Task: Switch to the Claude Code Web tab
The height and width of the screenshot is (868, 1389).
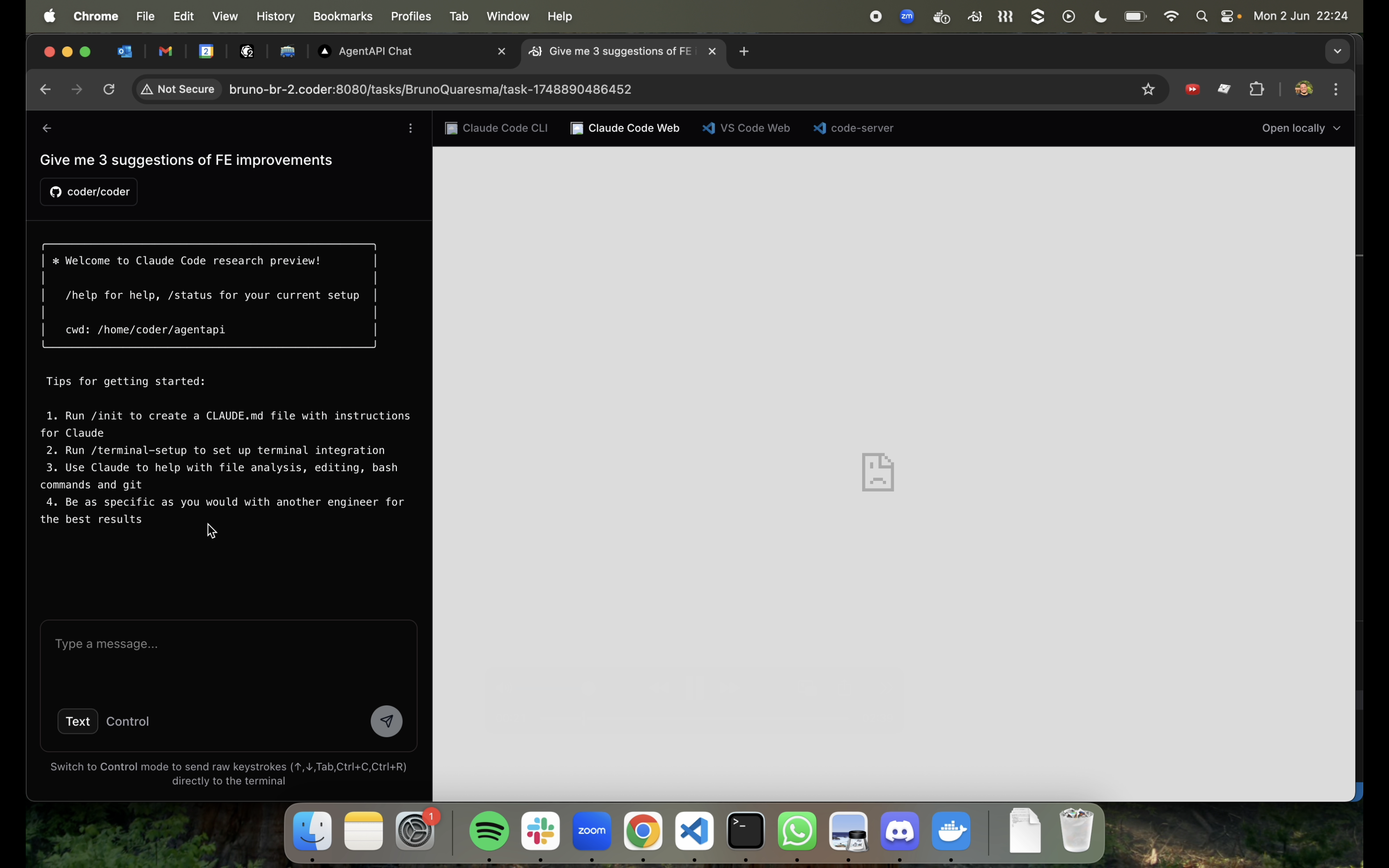Action: pos(626,128)
